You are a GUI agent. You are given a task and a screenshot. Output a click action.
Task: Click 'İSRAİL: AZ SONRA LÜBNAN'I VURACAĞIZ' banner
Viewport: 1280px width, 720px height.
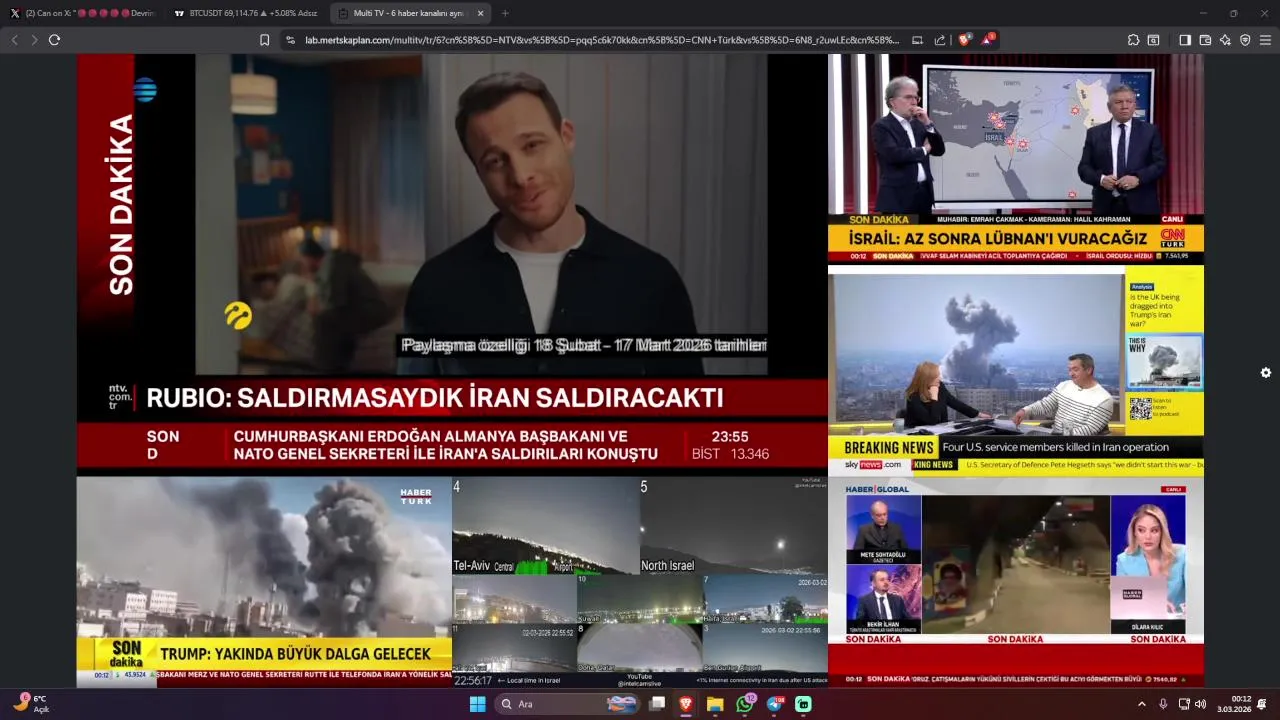998,238
